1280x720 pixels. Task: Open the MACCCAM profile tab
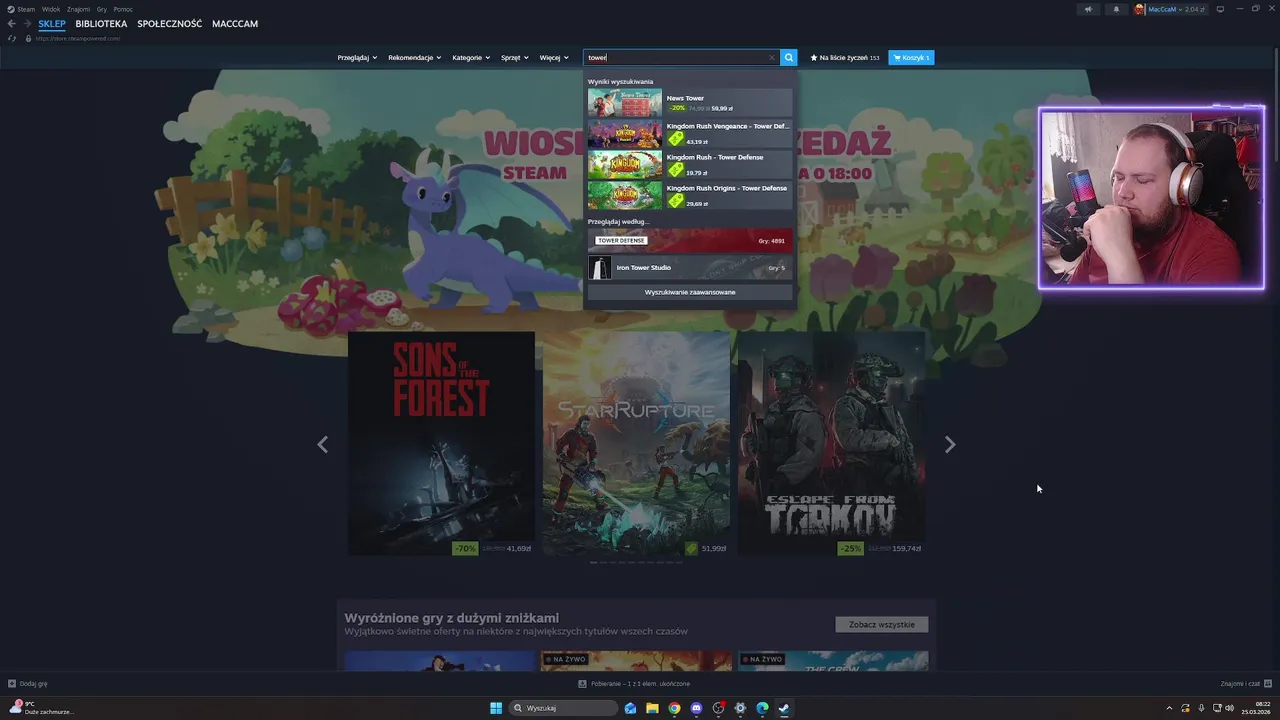(x=235, y=24)
